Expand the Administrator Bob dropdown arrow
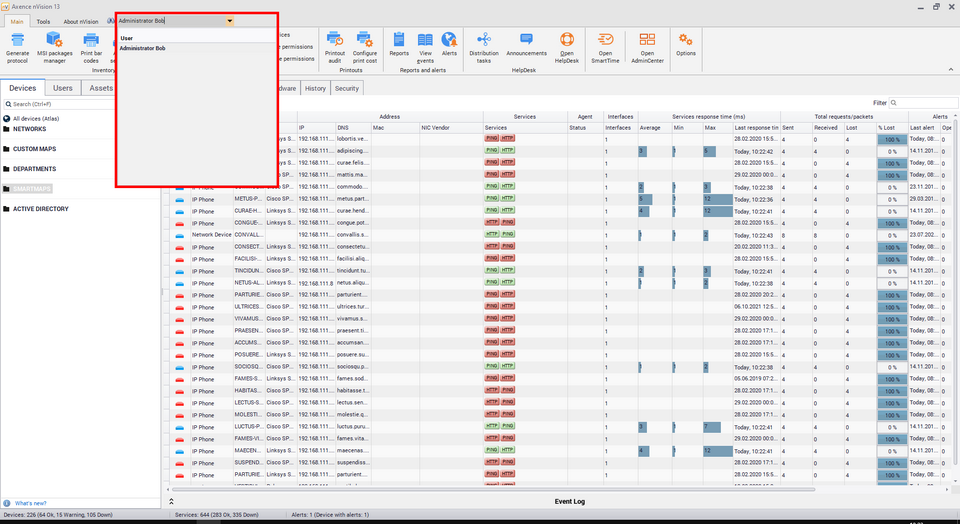 [230, 20]
